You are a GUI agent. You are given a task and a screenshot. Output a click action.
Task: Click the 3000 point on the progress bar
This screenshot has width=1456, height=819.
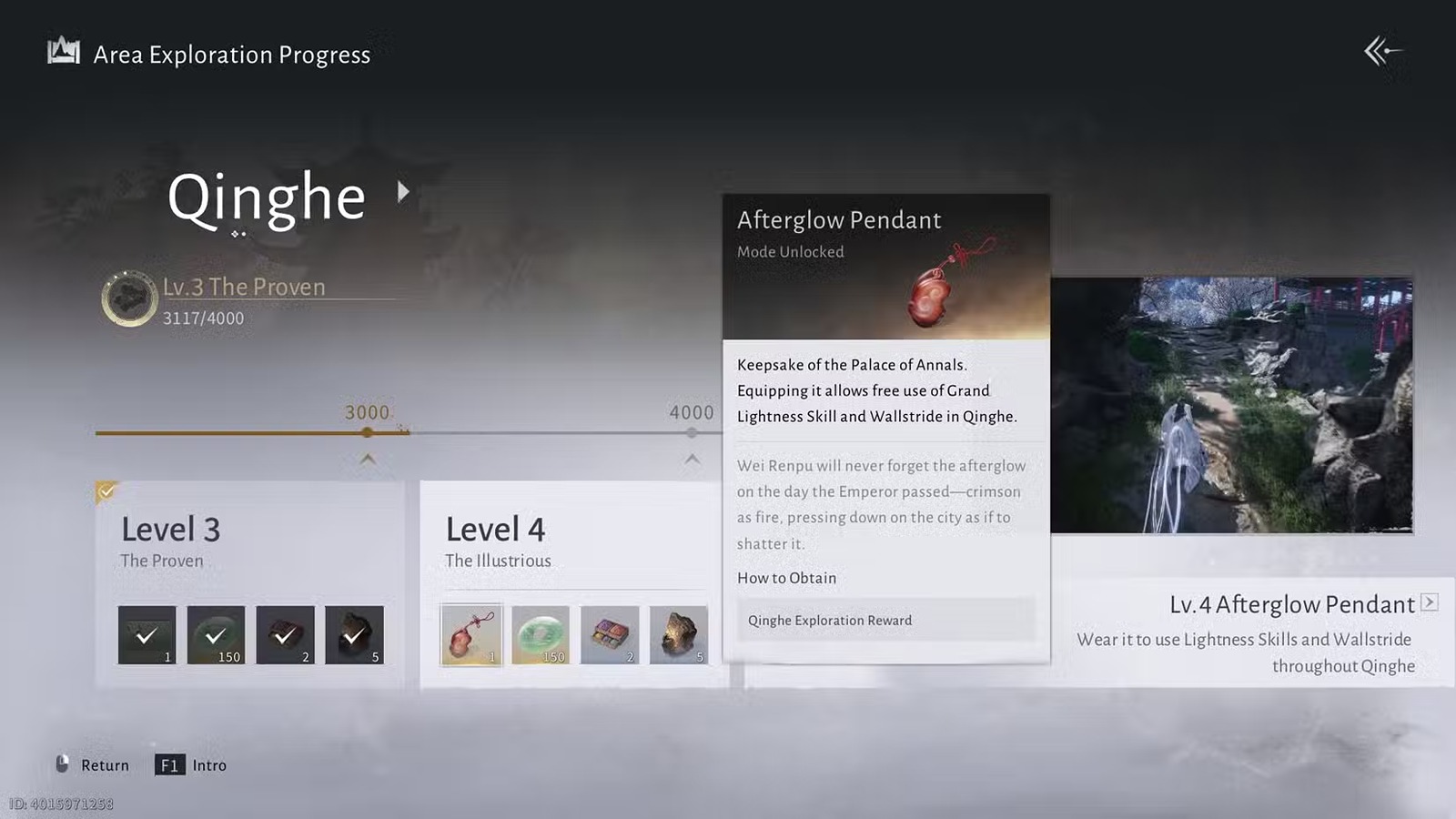pyautogui.click(x=367, y=433)
